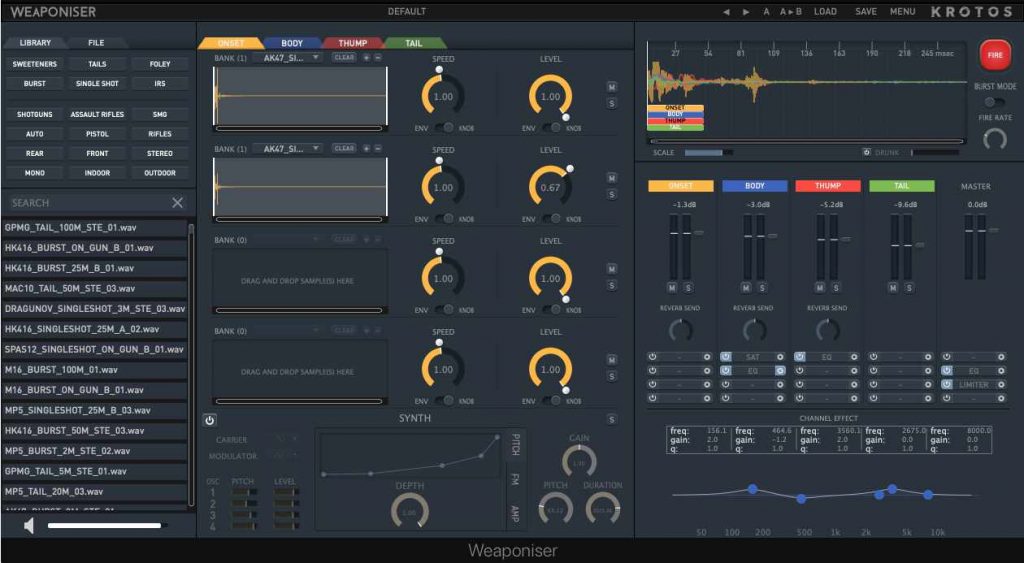The width and height of the screenshot is (1024, 563).
Task: Click the SAVE button
Action: coord(866,12)
